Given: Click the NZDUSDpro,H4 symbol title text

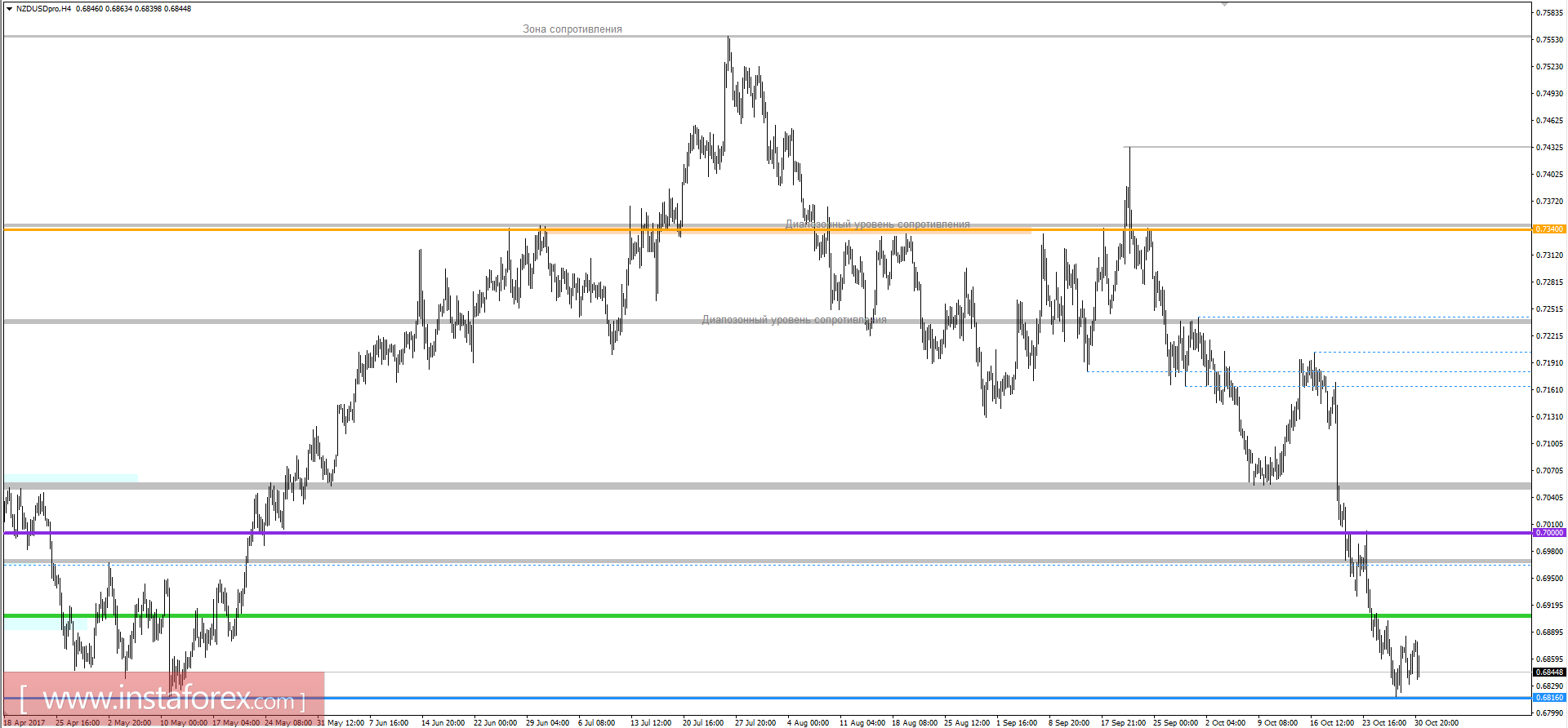Looking at the screenshot, I should pyautogui.click(x=43, y=9).
